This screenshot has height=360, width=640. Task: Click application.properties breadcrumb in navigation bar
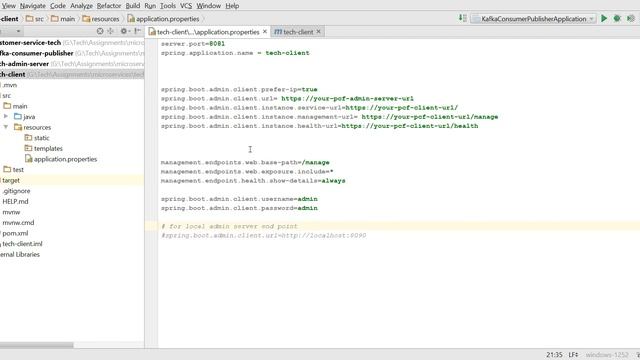(x=163, y=19)
